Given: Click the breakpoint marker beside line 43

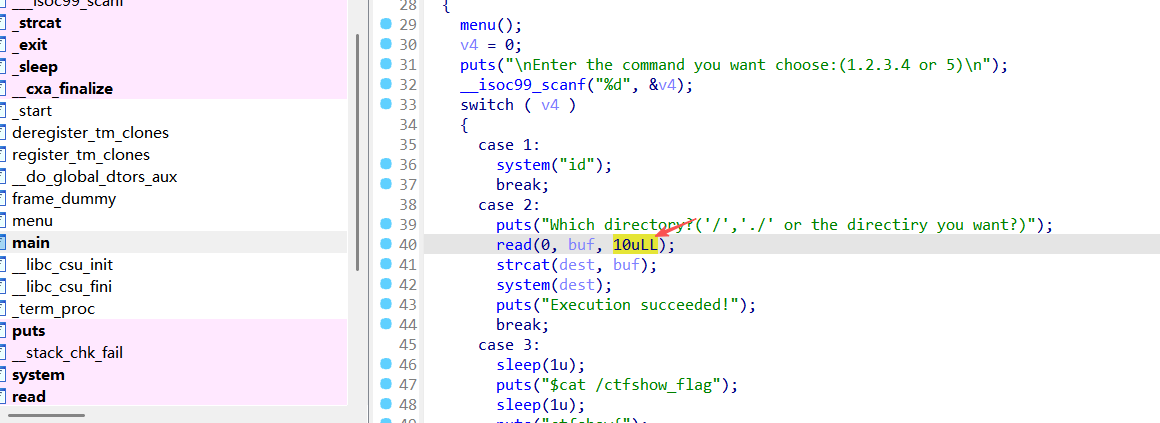Looking at the screenshot, I should pos(386,305).
